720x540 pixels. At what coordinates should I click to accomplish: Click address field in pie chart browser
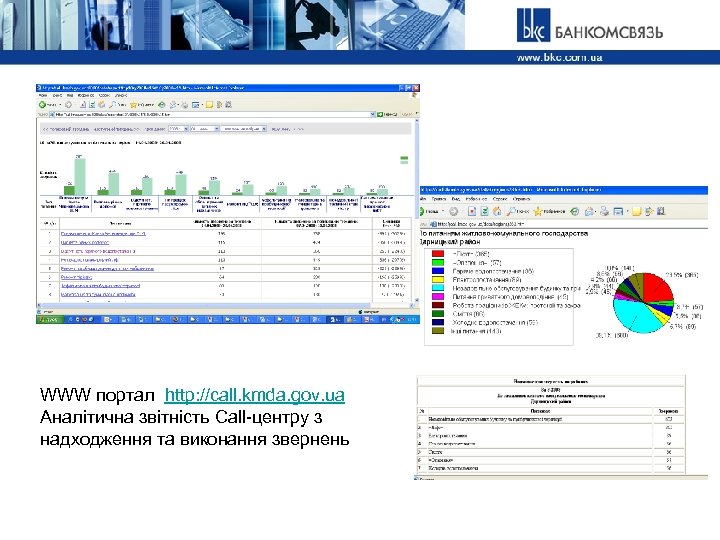coord(569,225)
